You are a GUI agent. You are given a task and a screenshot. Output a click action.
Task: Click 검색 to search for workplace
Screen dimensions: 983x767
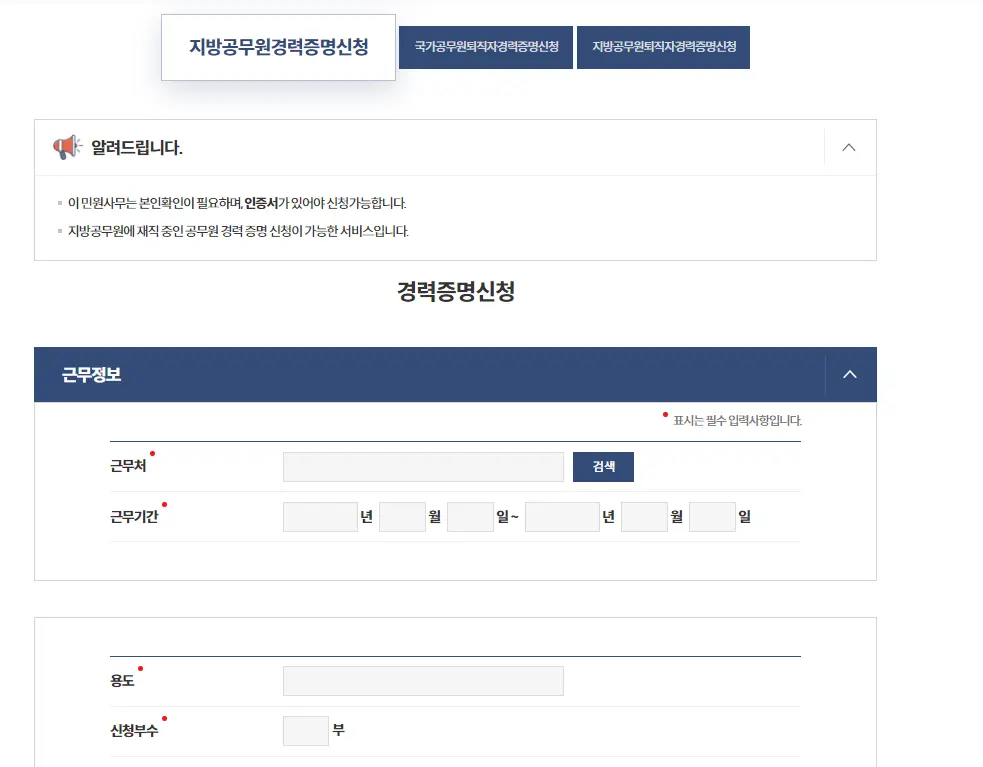(603, 466)
